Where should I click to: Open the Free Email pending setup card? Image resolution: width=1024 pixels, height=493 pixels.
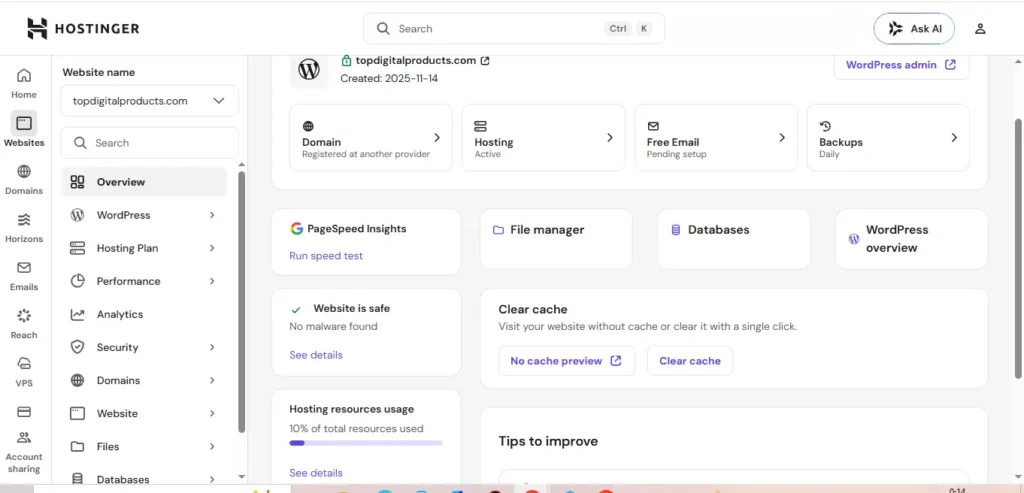716,138
